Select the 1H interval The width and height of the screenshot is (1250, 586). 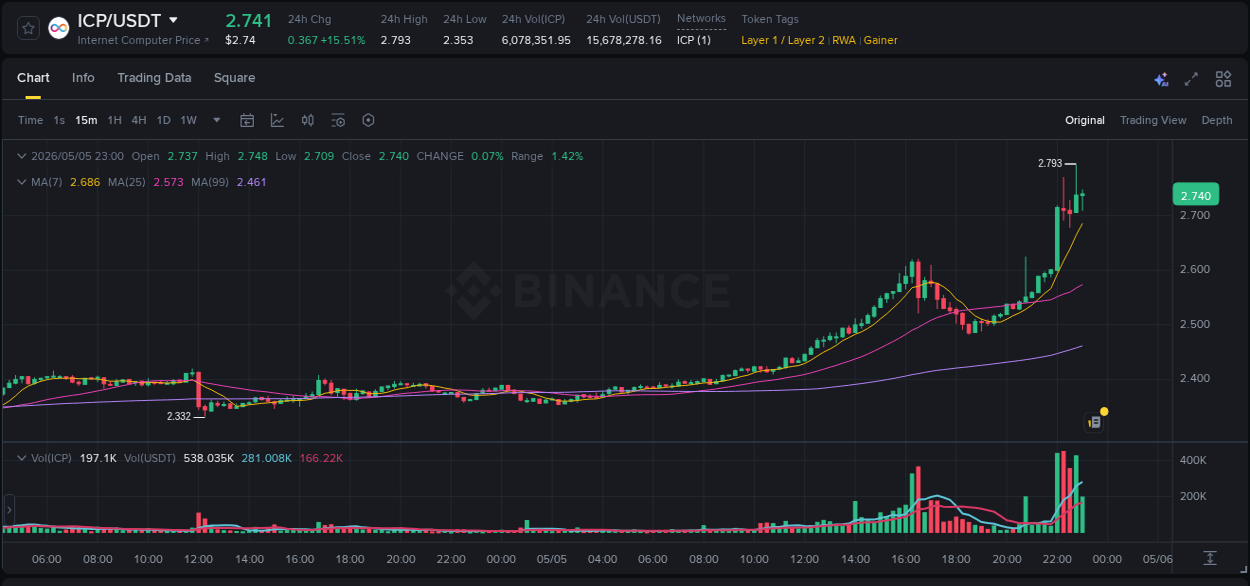(115, 120)
